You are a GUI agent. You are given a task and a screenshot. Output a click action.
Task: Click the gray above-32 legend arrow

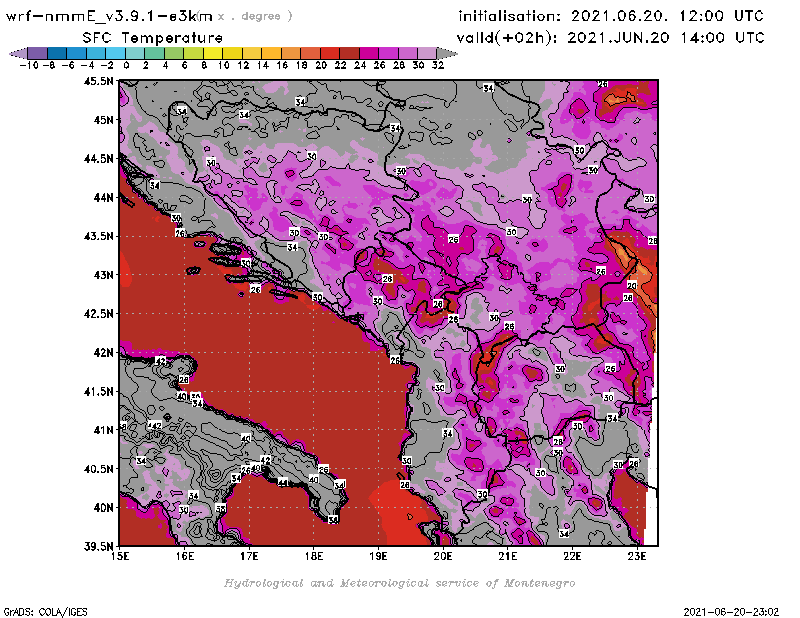447,53
